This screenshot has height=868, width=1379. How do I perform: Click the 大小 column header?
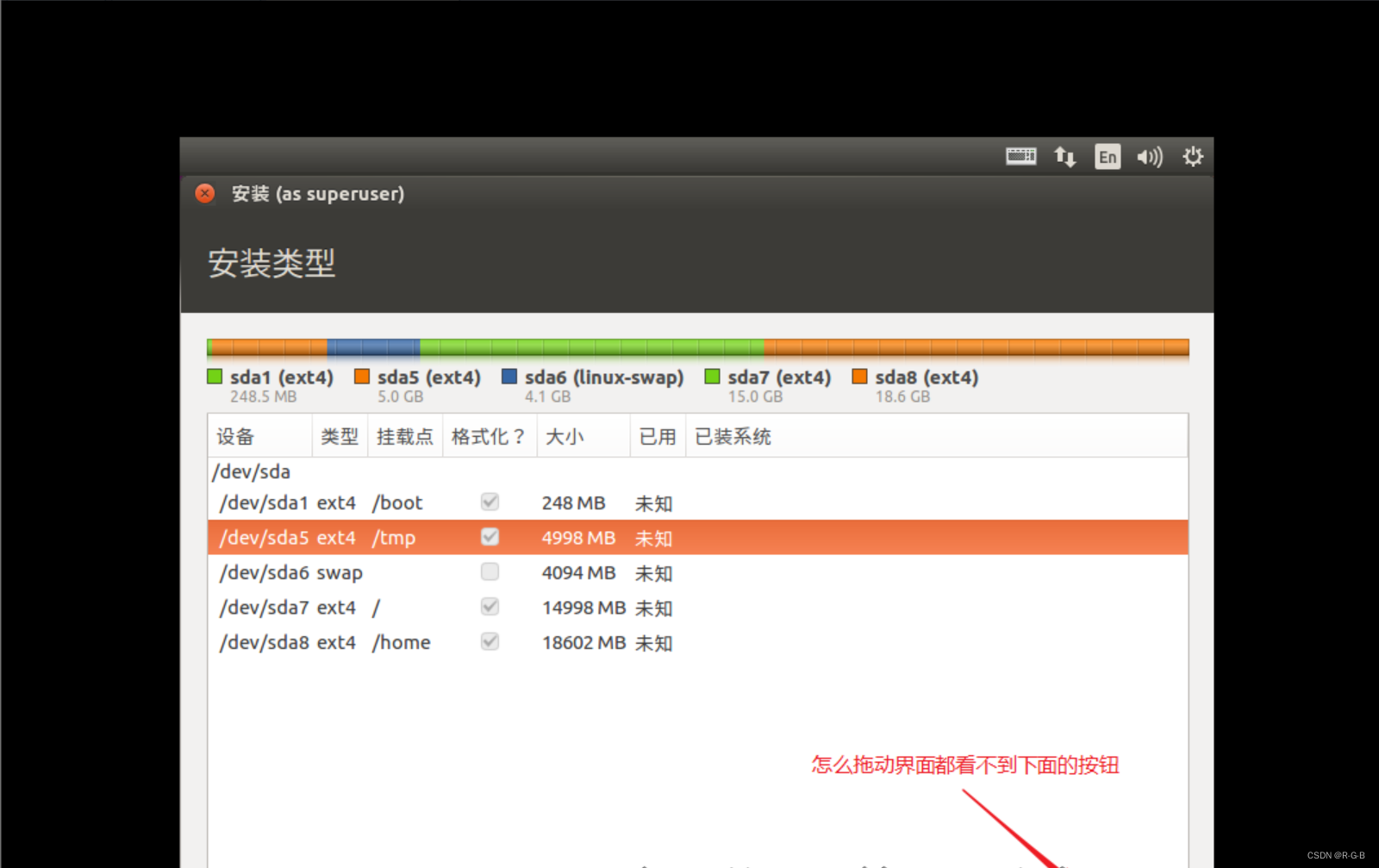(x=583, y=436)
